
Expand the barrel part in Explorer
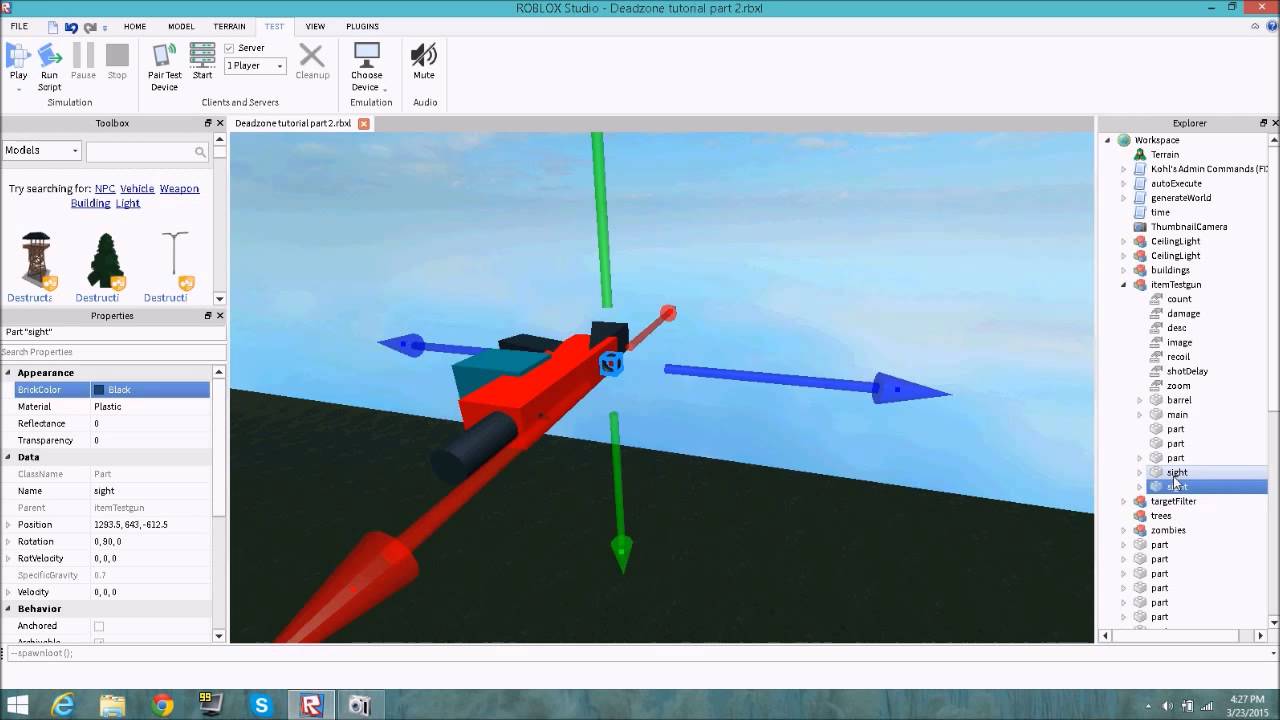click(x=1140, y=400)
